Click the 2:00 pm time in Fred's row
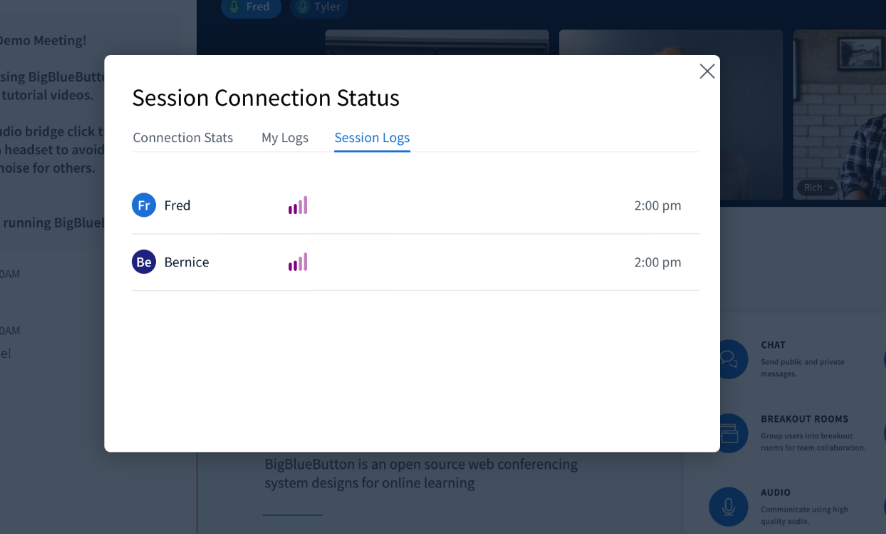The image size is (886, 534). (x=658, y=206)
